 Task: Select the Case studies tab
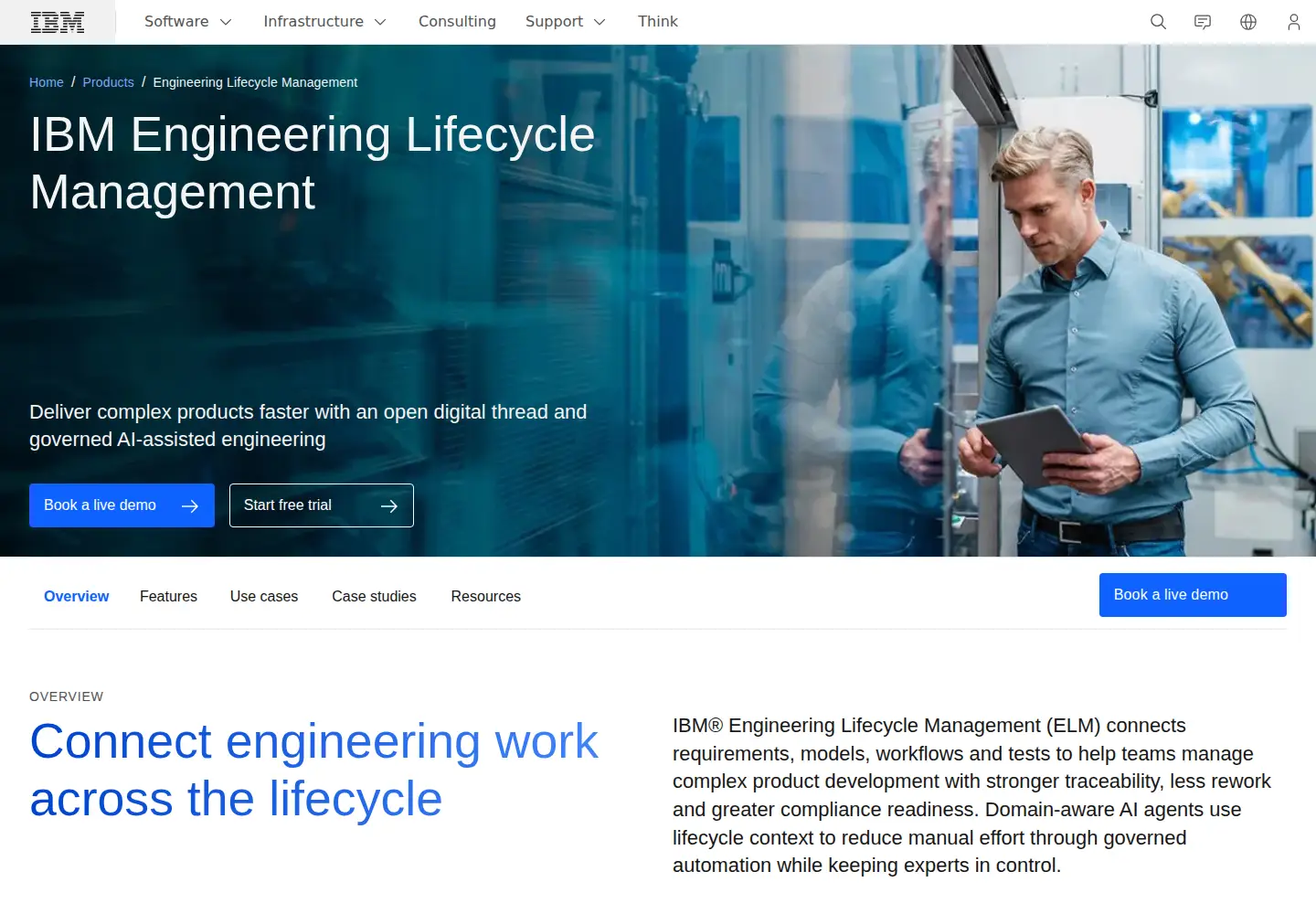tap(374, 596)
